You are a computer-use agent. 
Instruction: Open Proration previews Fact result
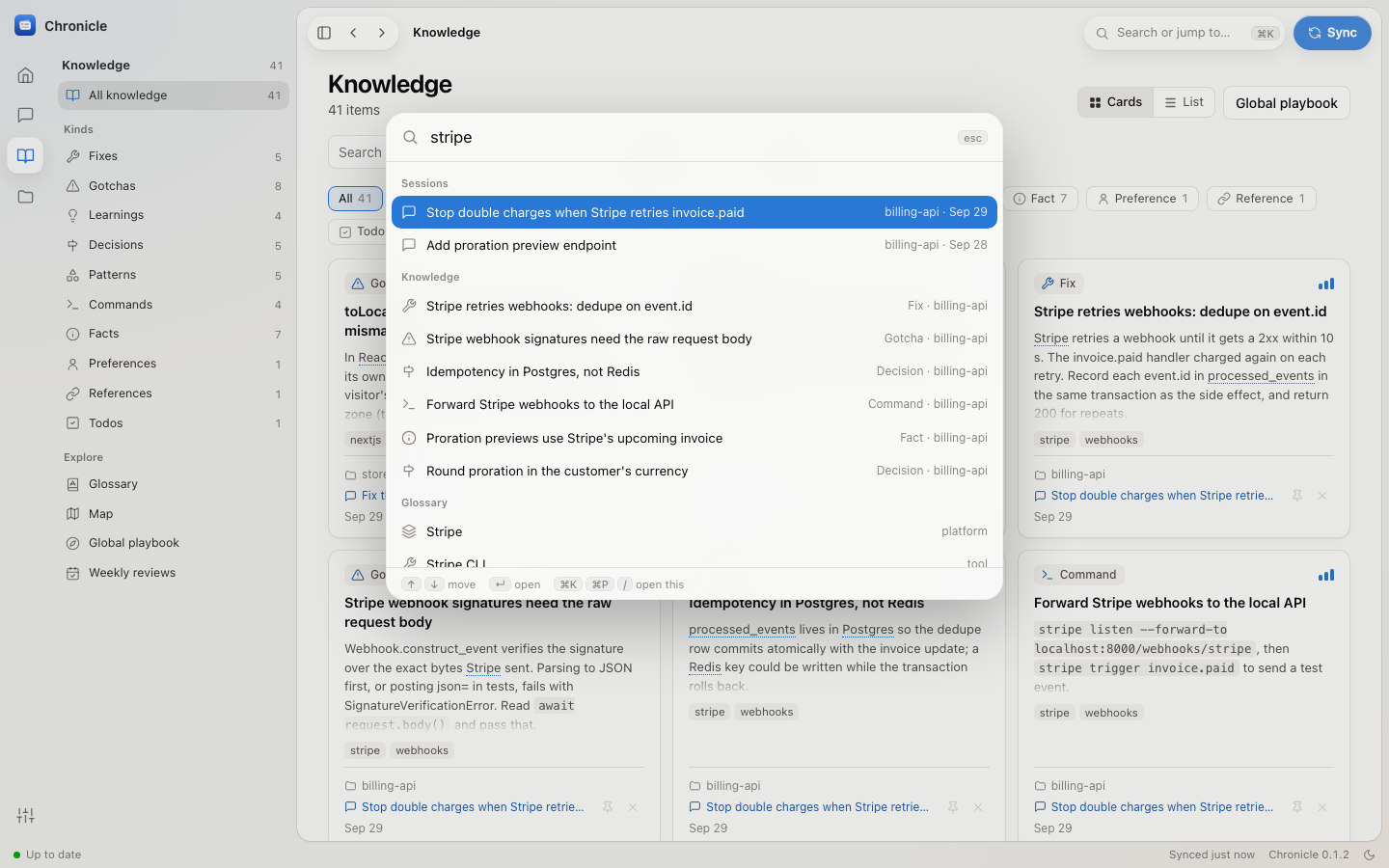[x=694, y=438]
